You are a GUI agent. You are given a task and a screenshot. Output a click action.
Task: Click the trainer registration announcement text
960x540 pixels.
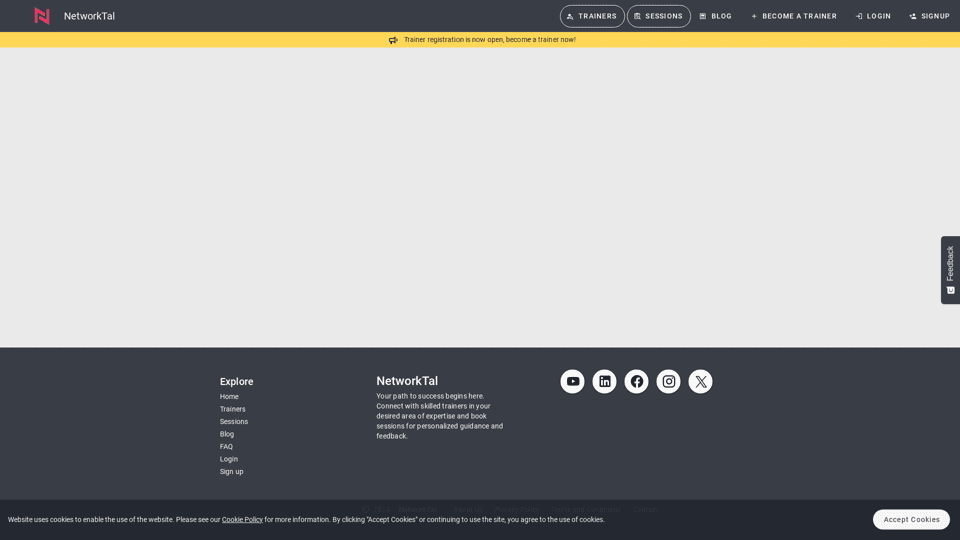point(490,40)
